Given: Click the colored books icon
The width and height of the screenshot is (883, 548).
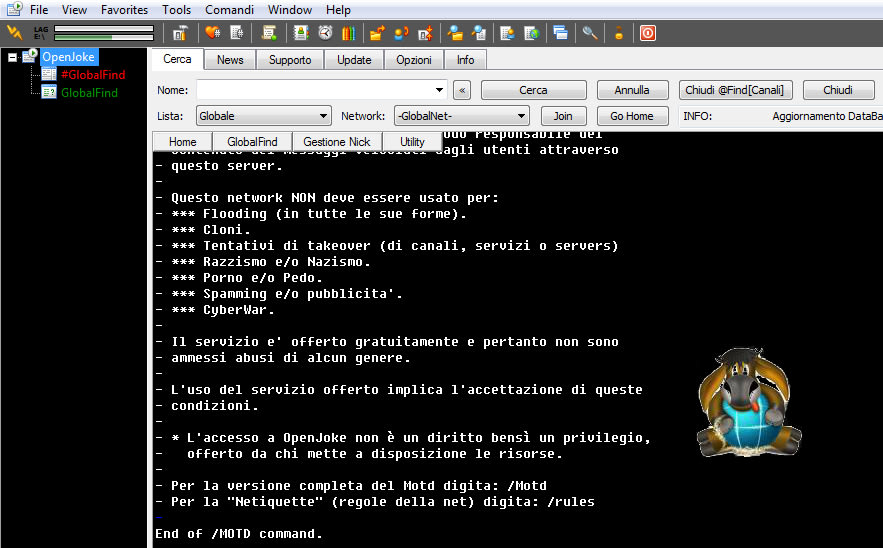Looking at the screenshot, I should [x=349, y=33].
